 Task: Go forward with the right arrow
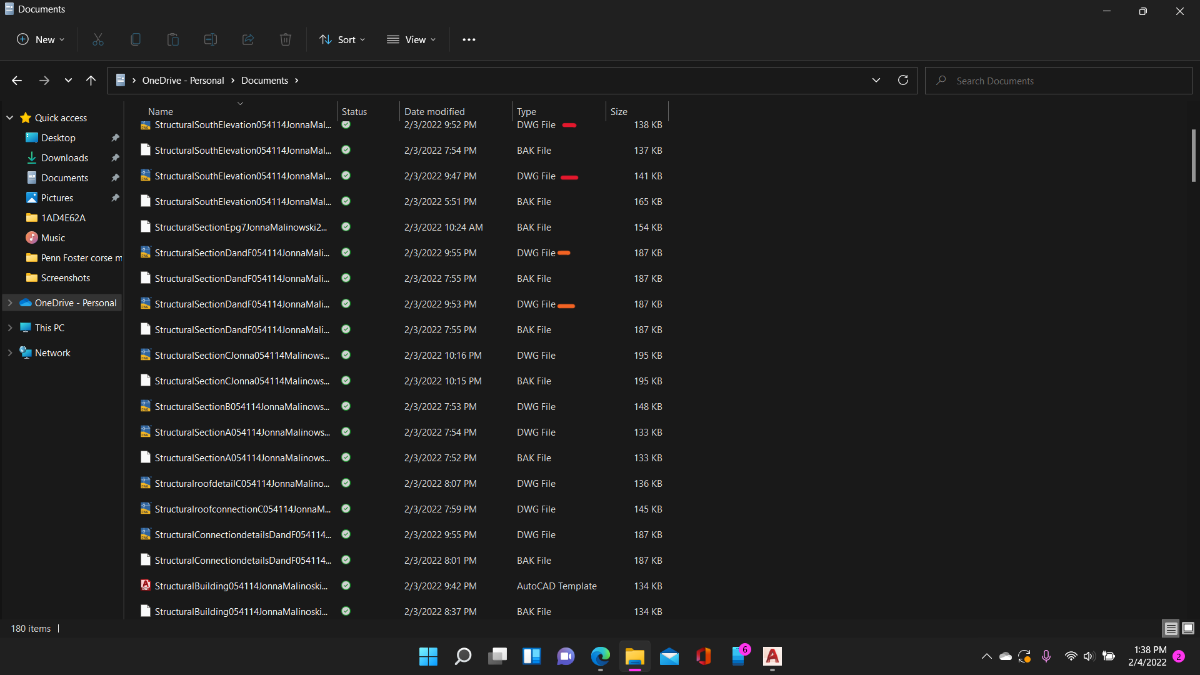click(x=43, y=80)
